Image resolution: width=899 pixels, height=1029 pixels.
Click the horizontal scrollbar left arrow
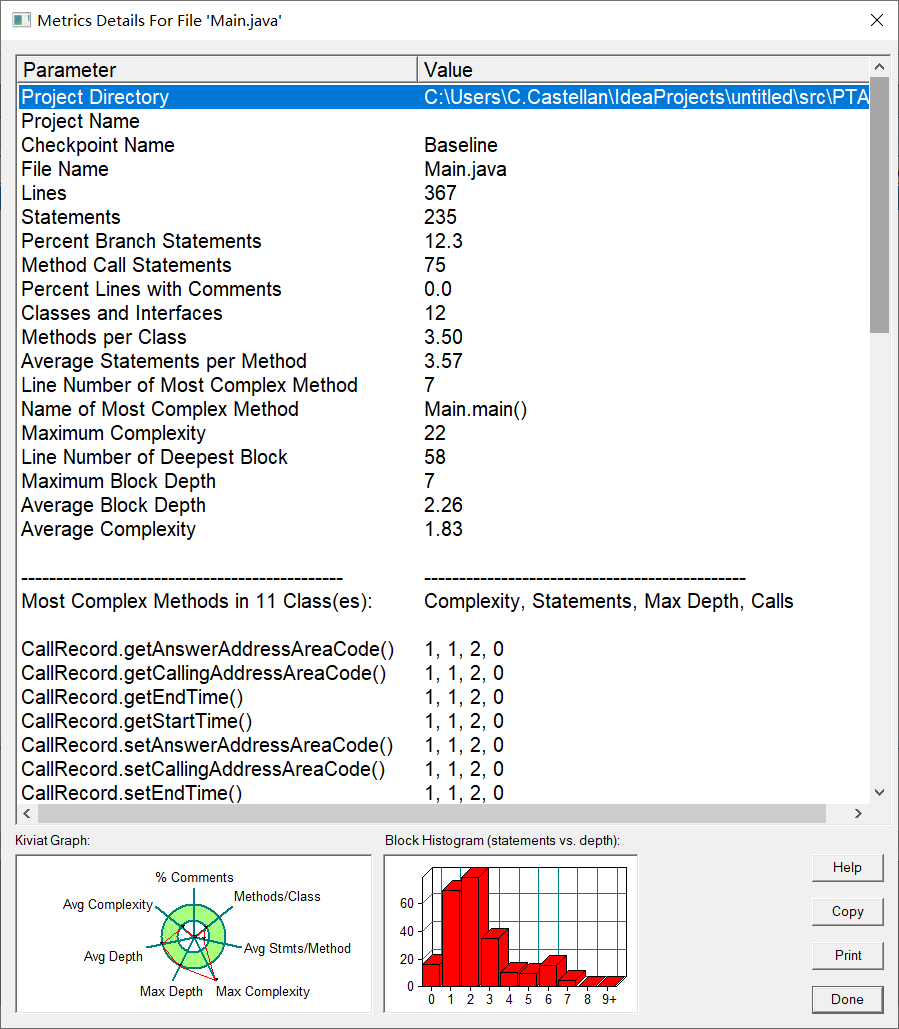pyautogui.click(x=27, y=814)
